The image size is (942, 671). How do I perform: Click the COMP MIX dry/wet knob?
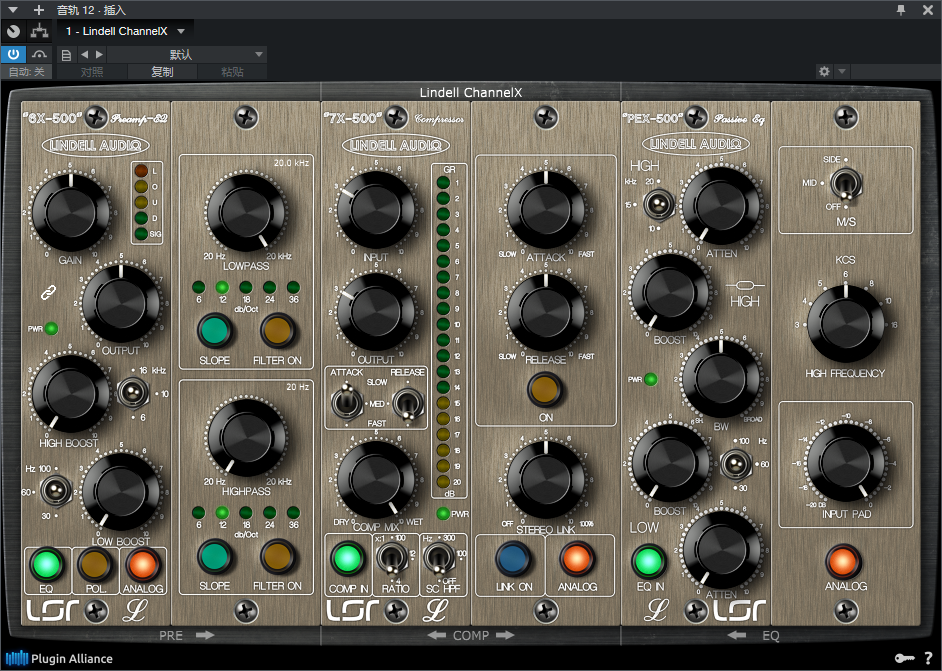pos(376,479)
